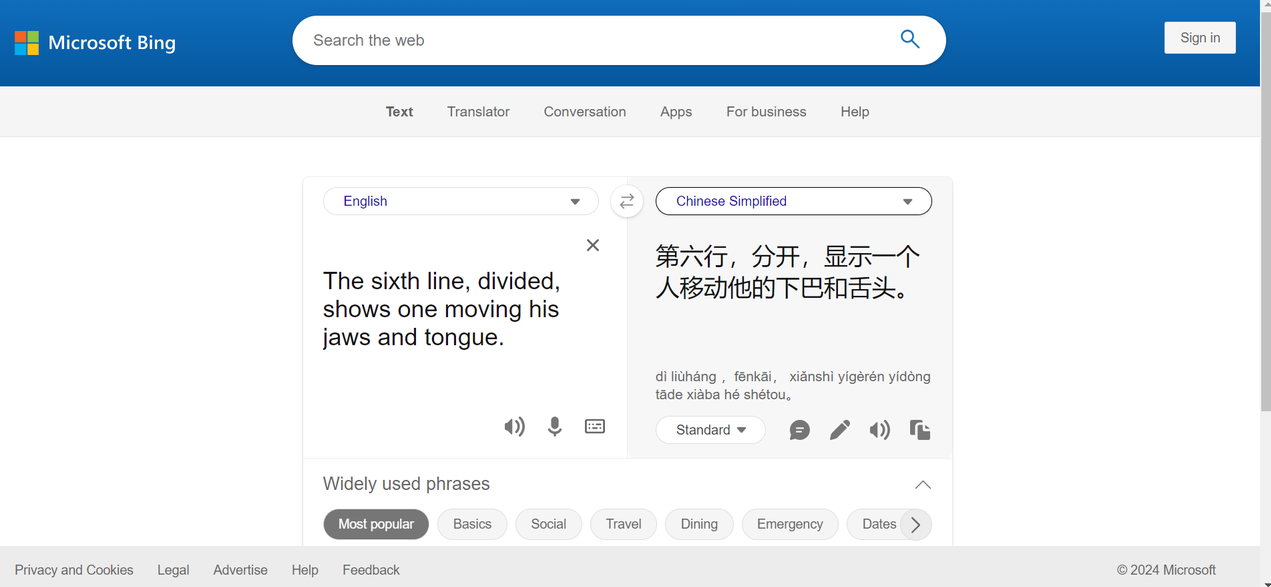Activate microphone voice input

(555, 427)
